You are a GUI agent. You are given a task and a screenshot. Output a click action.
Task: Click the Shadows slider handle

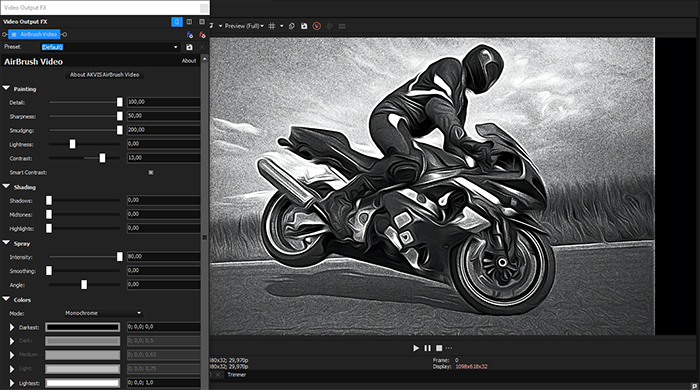(x=49, y=201)
